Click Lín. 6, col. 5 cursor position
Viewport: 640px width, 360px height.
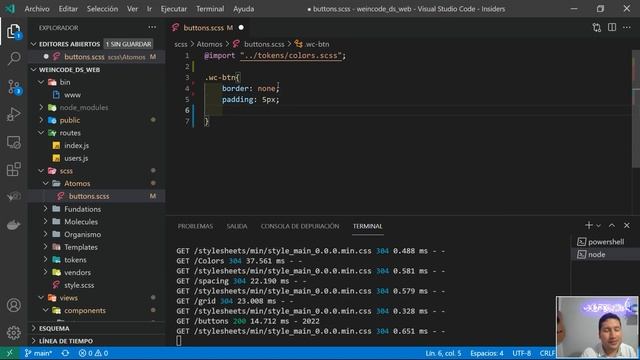(x=443, y=353)
